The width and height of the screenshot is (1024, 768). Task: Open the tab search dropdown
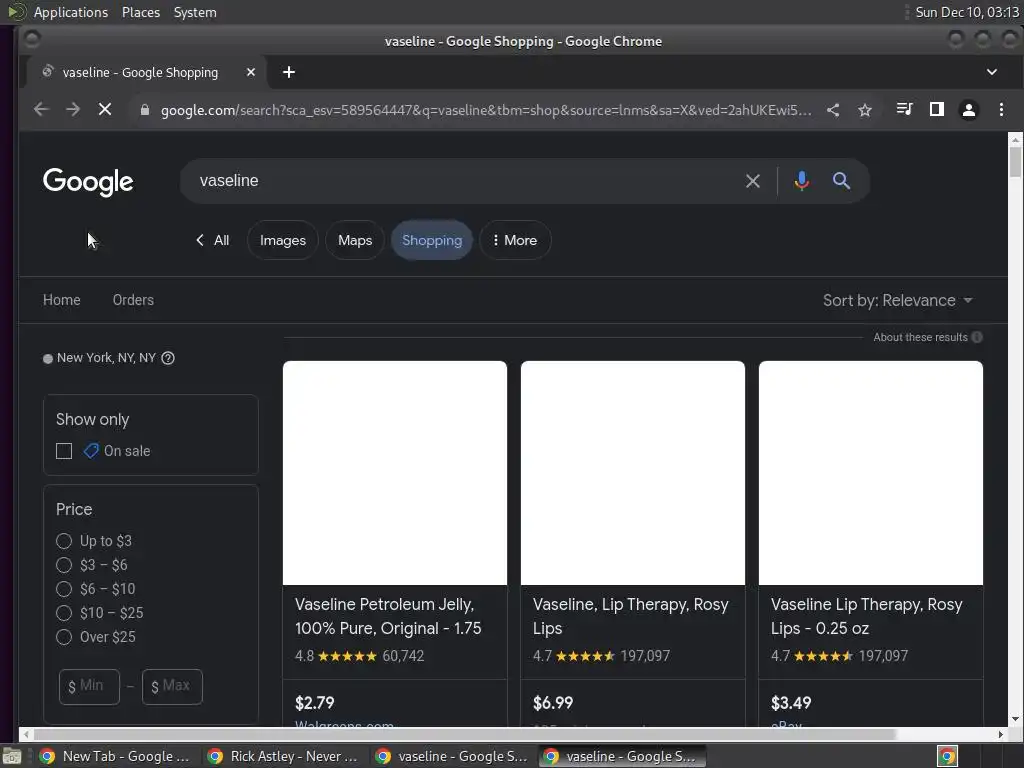coord(991,72)
